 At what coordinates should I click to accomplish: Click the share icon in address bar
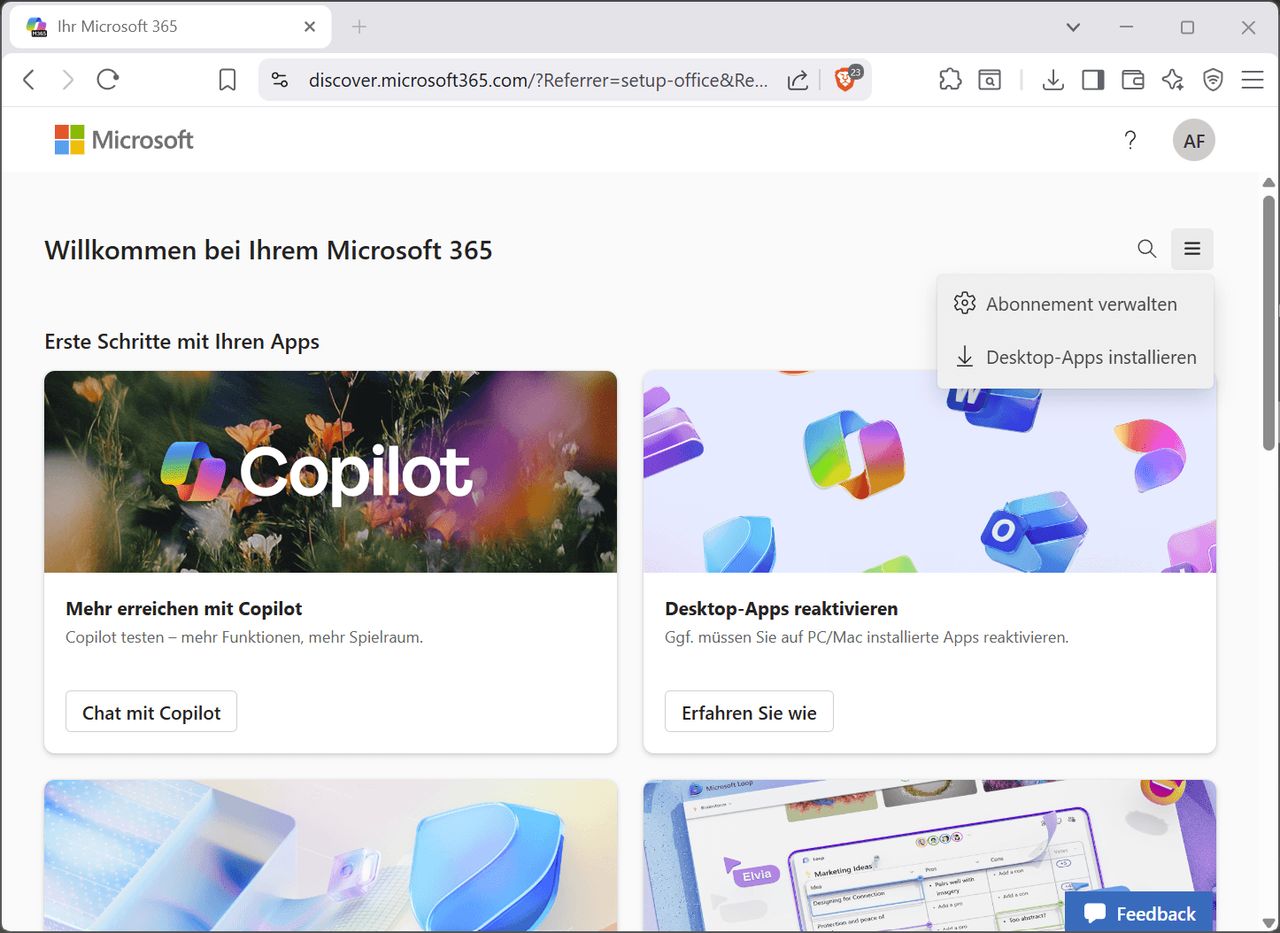point(798,80)
